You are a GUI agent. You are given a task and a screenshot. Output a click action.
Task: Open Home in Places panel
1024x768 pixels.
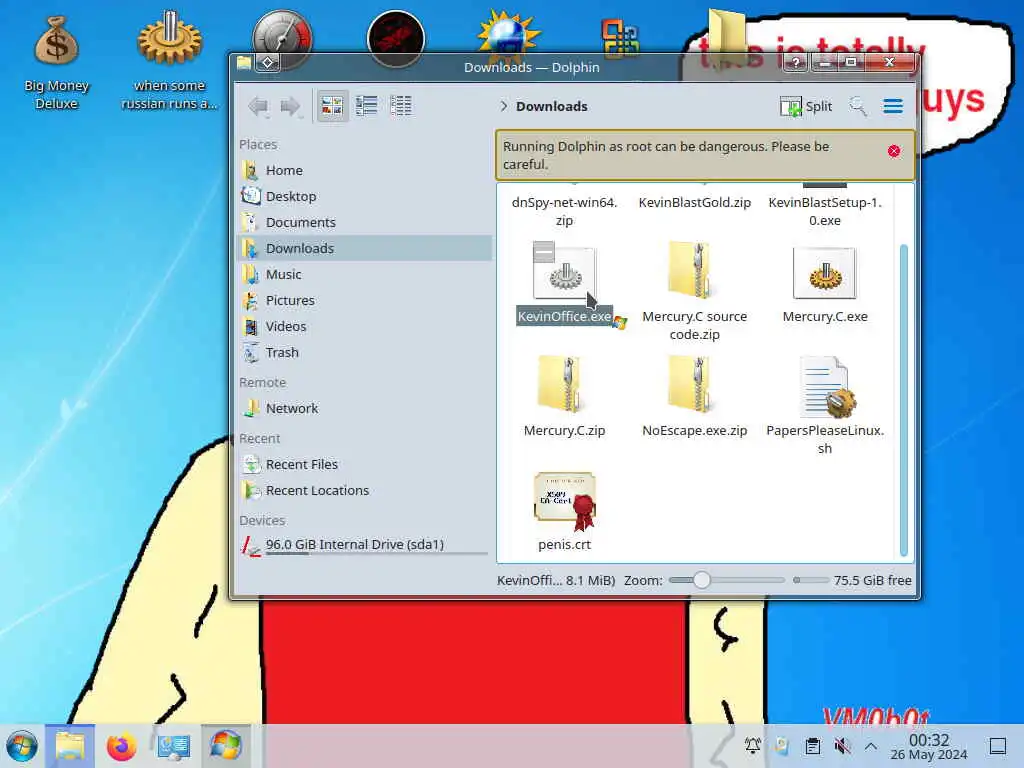pyautogui.click(x=364, y=170)
